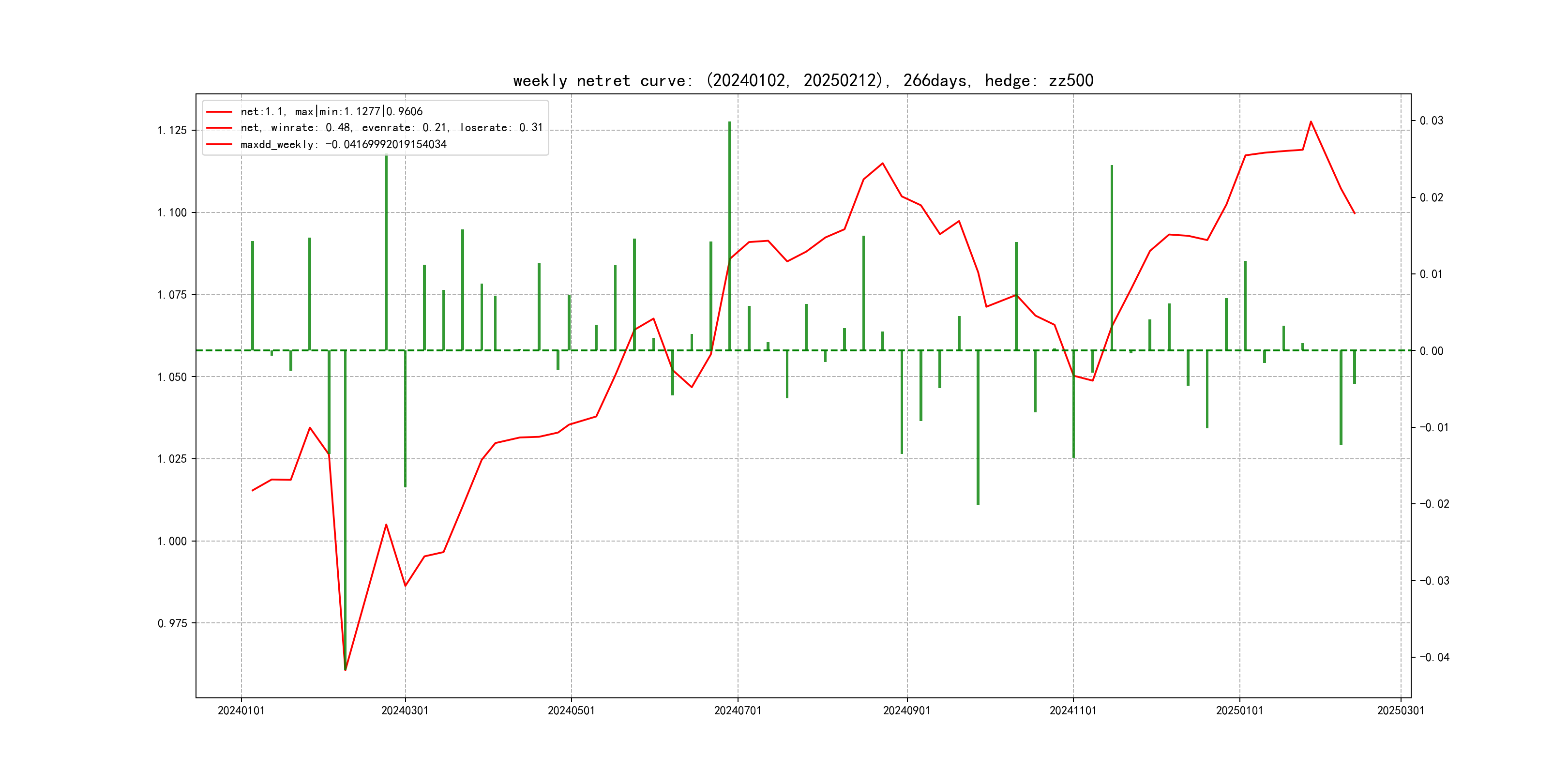Click the 0.03 right axis tick label
Viewport: 1568px width, 784px height.
1431,121
